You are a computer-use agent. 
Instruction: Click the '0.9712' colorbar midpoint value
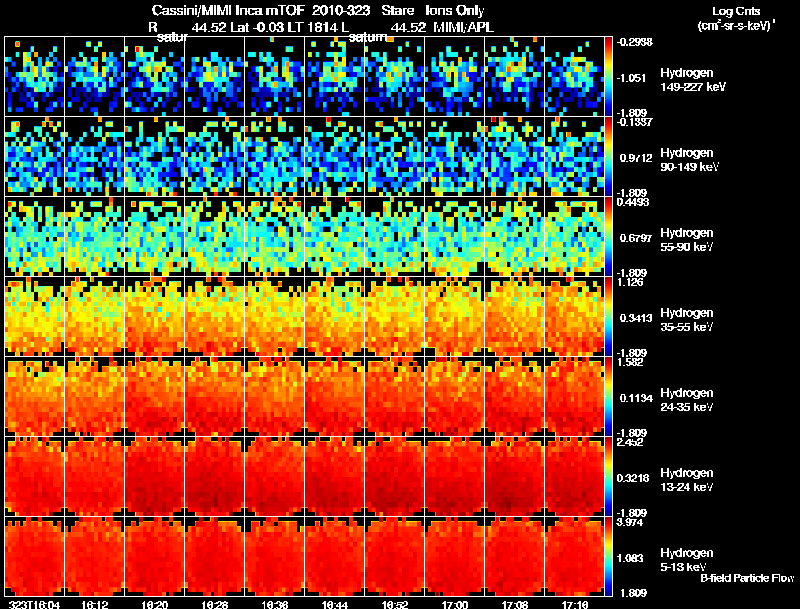click(x=636, y=158)
